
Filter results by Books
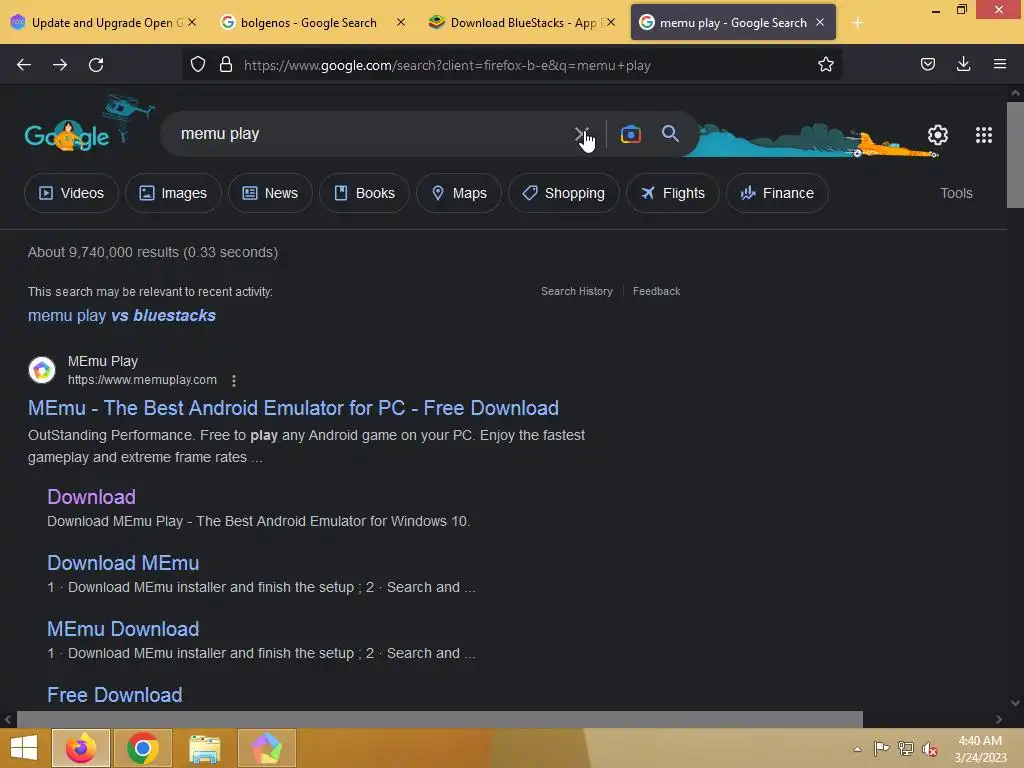click(x=364, y=193)
